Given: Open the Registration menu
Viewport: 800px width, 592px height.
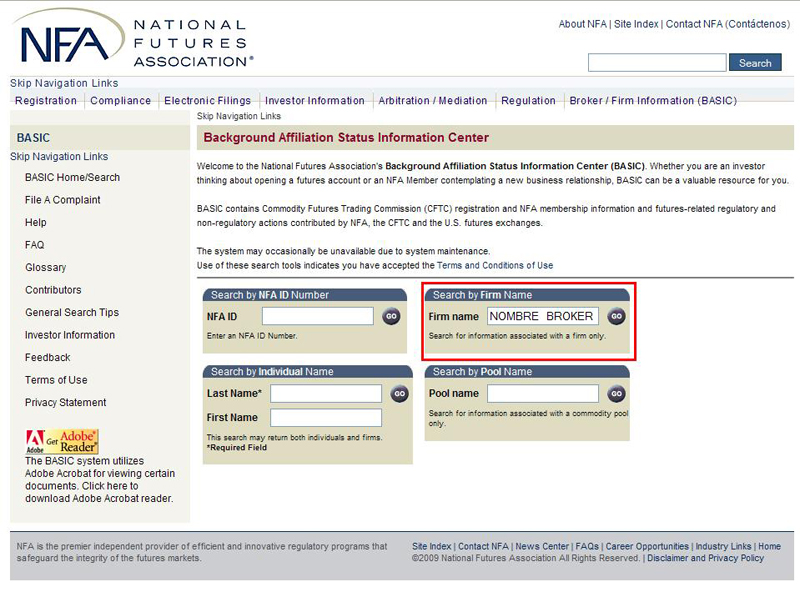Looking at the screenshot, I should tap(46, 101).
